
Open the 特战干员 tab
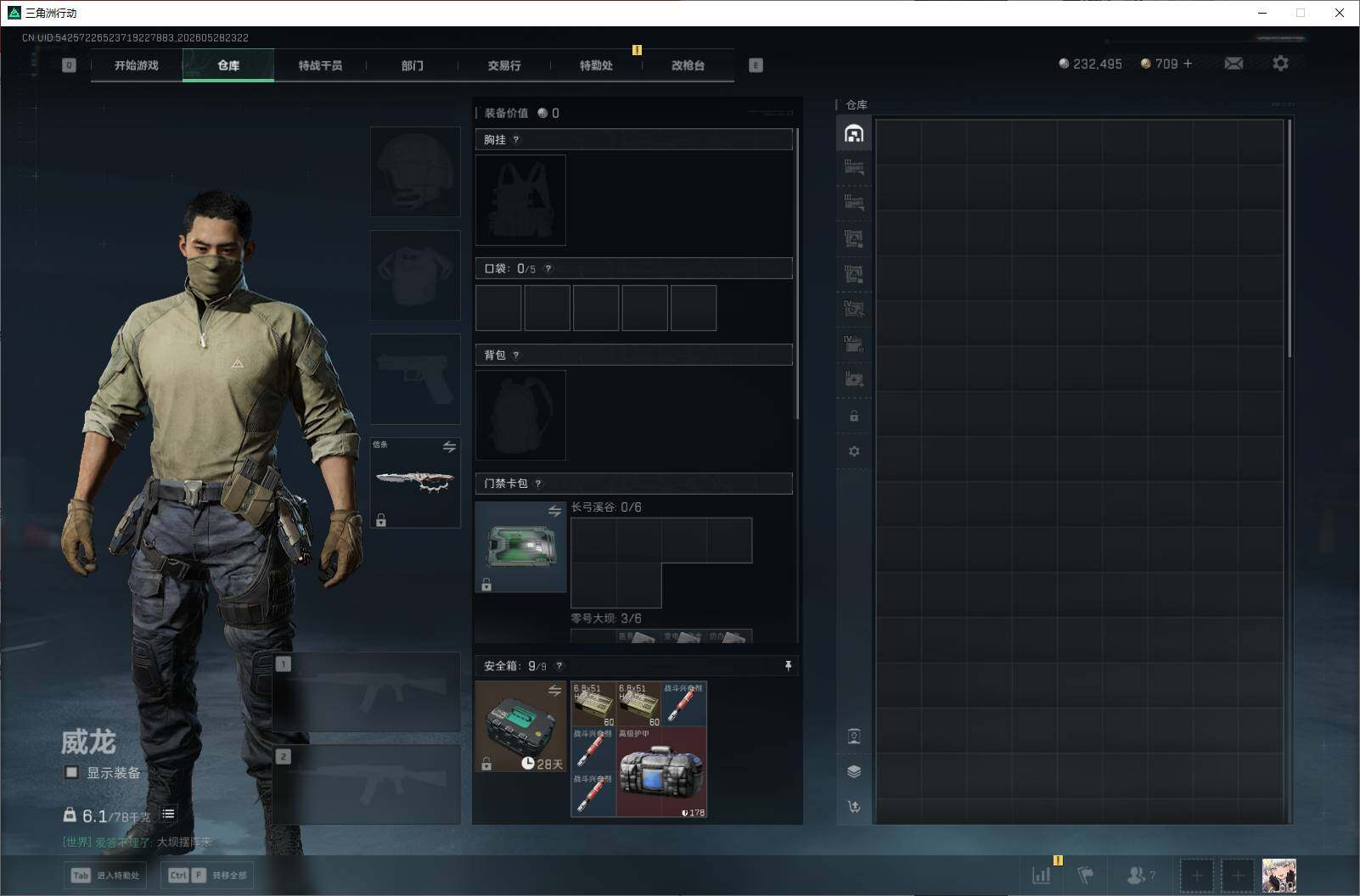click(x=320, y=65)
